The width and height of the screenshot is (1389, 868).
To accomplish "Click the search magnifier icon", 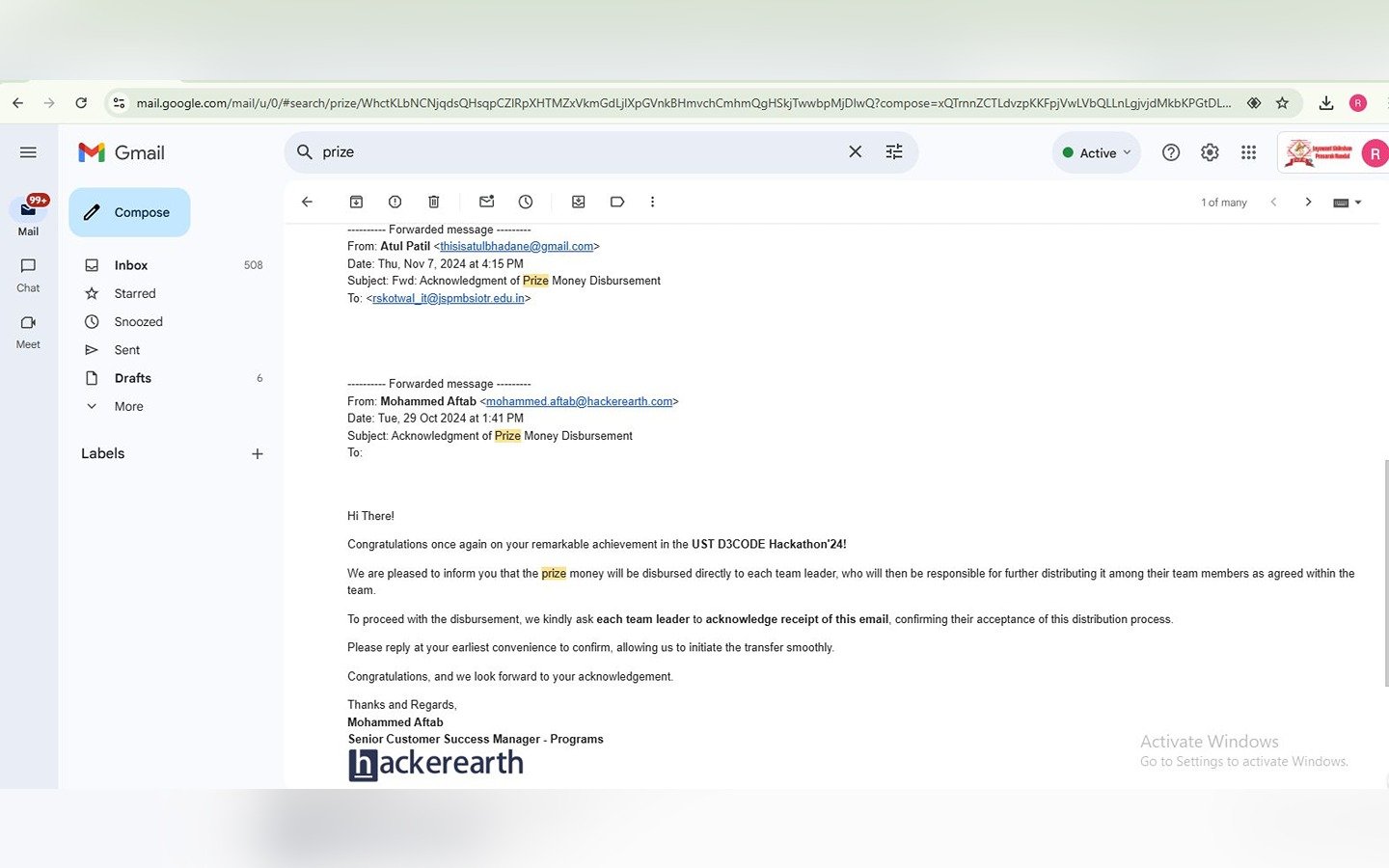I will [305, 152].
